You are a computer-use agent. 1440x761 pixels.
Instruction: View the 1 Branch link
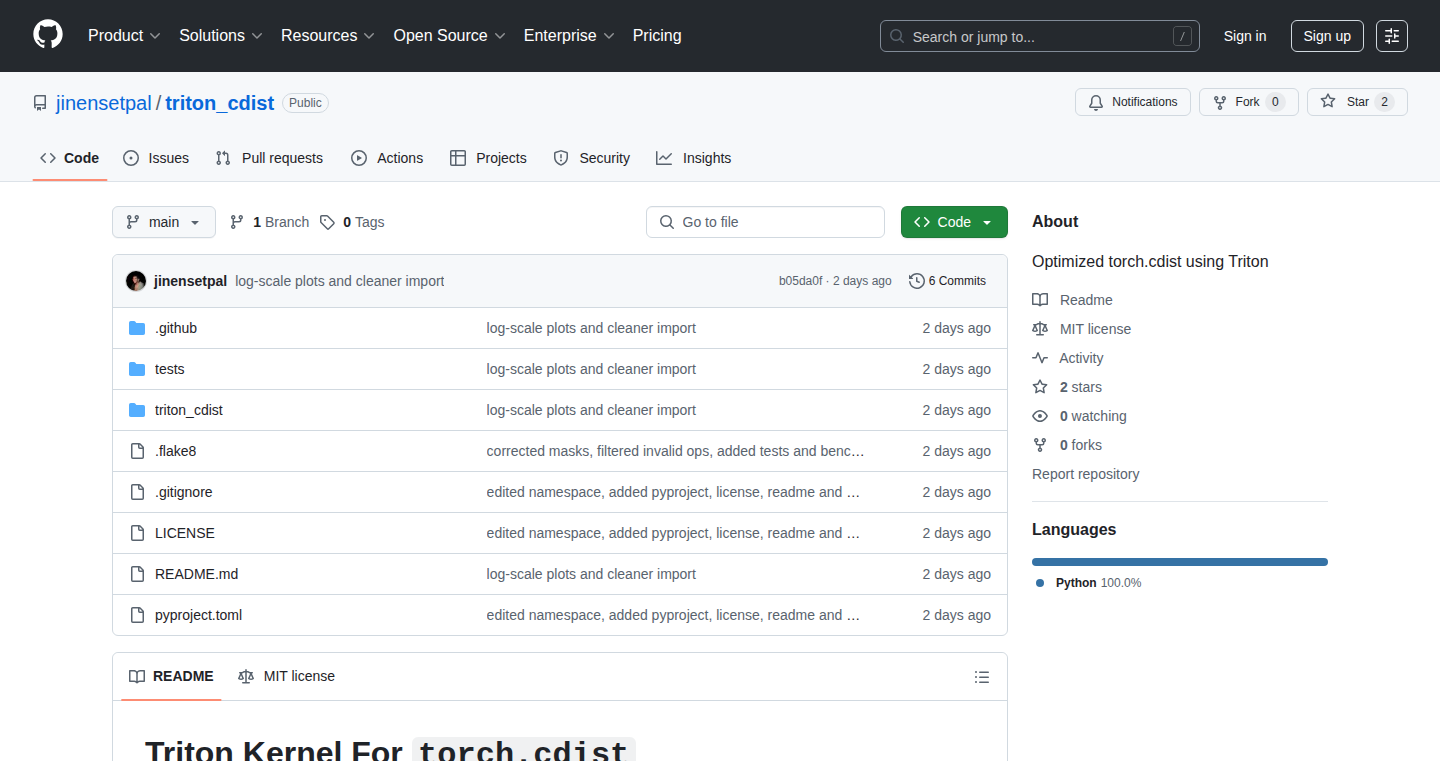pos(269,222)
